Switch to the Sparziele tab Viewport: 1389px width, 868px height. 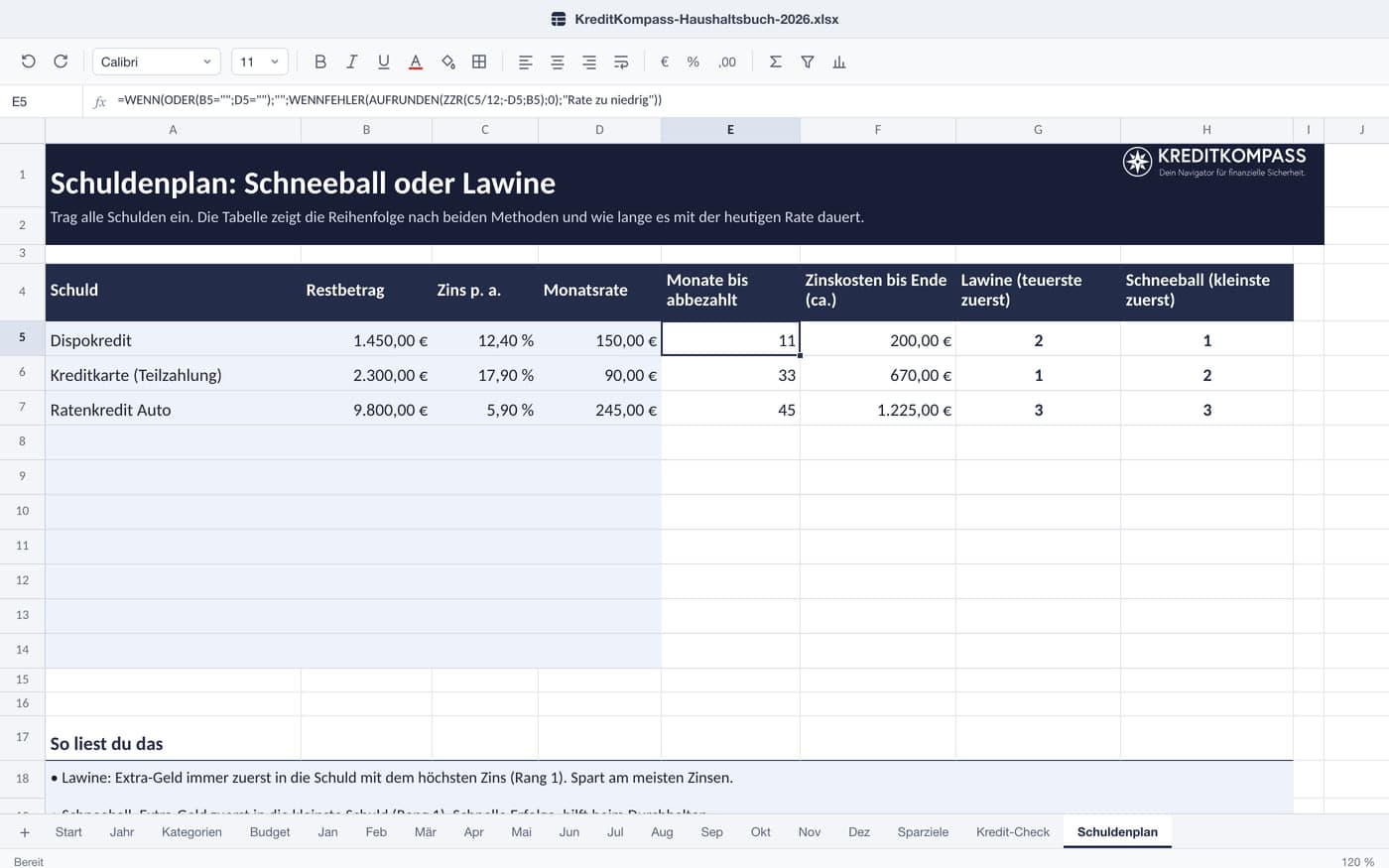923,832
